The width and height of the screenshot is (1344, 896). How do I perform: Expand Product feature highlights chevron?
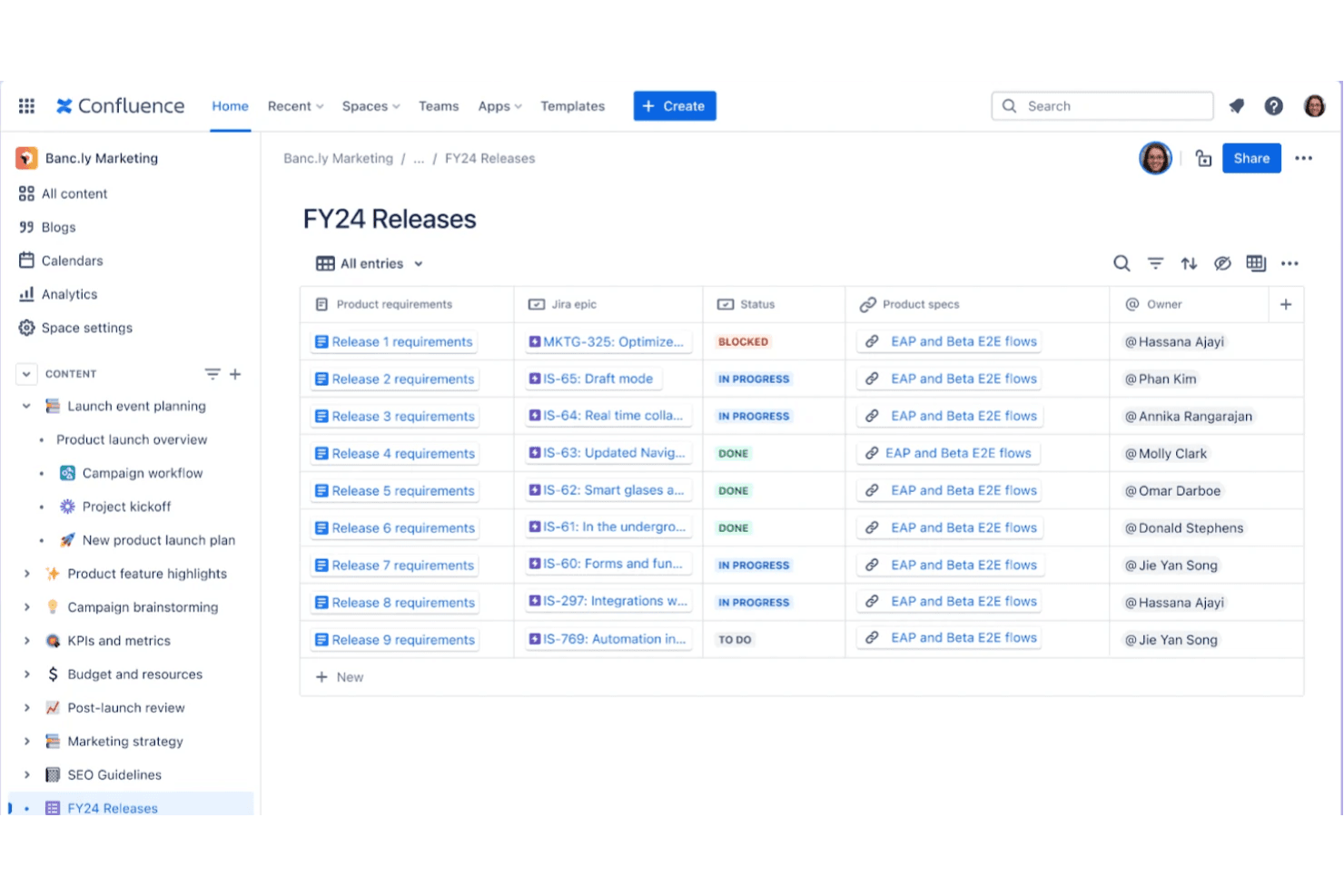26,574
